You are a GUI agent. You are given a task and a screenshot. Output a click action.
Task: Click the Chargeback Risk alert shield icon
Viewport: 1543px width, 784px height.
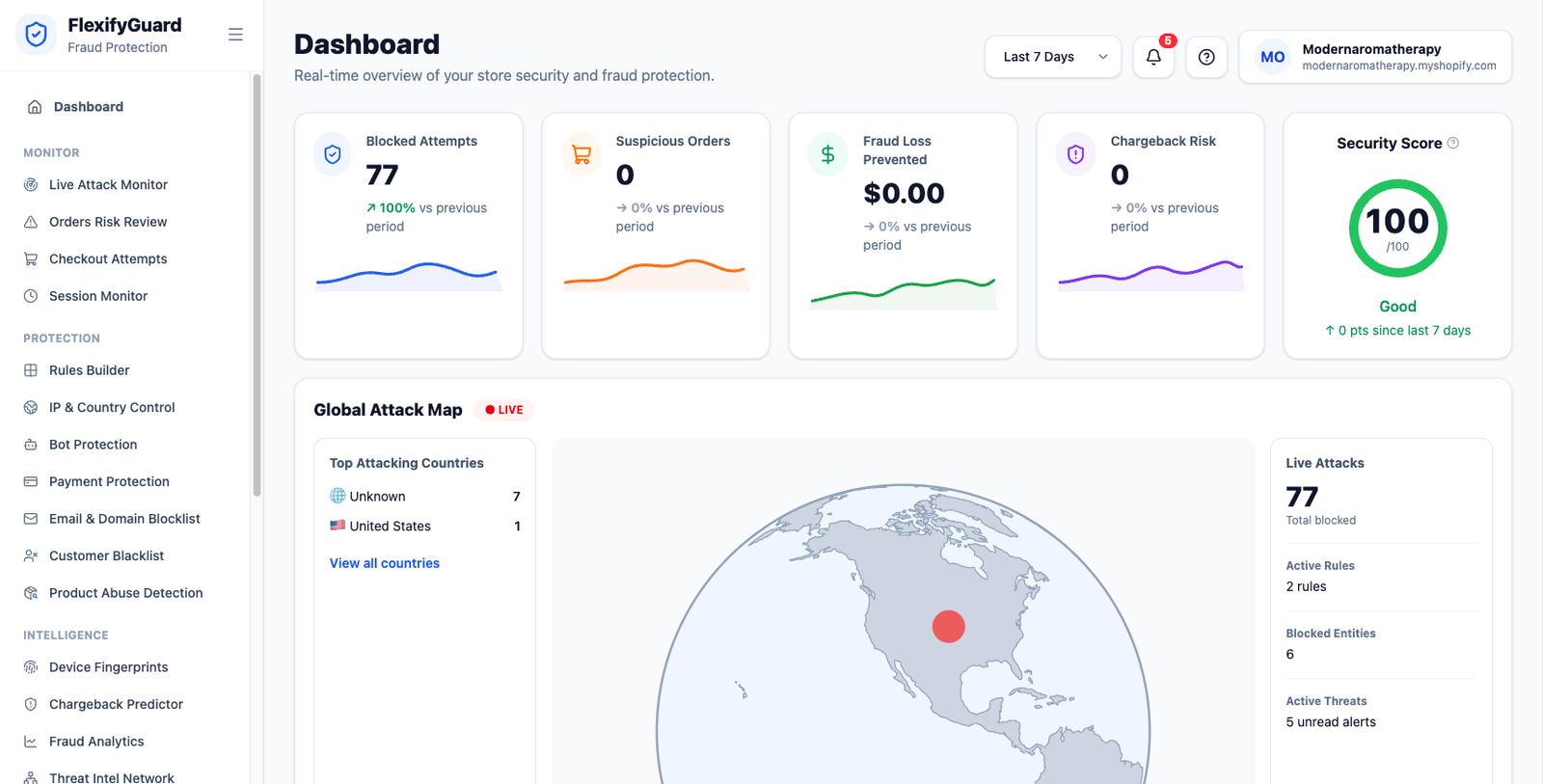(1076, 154)
